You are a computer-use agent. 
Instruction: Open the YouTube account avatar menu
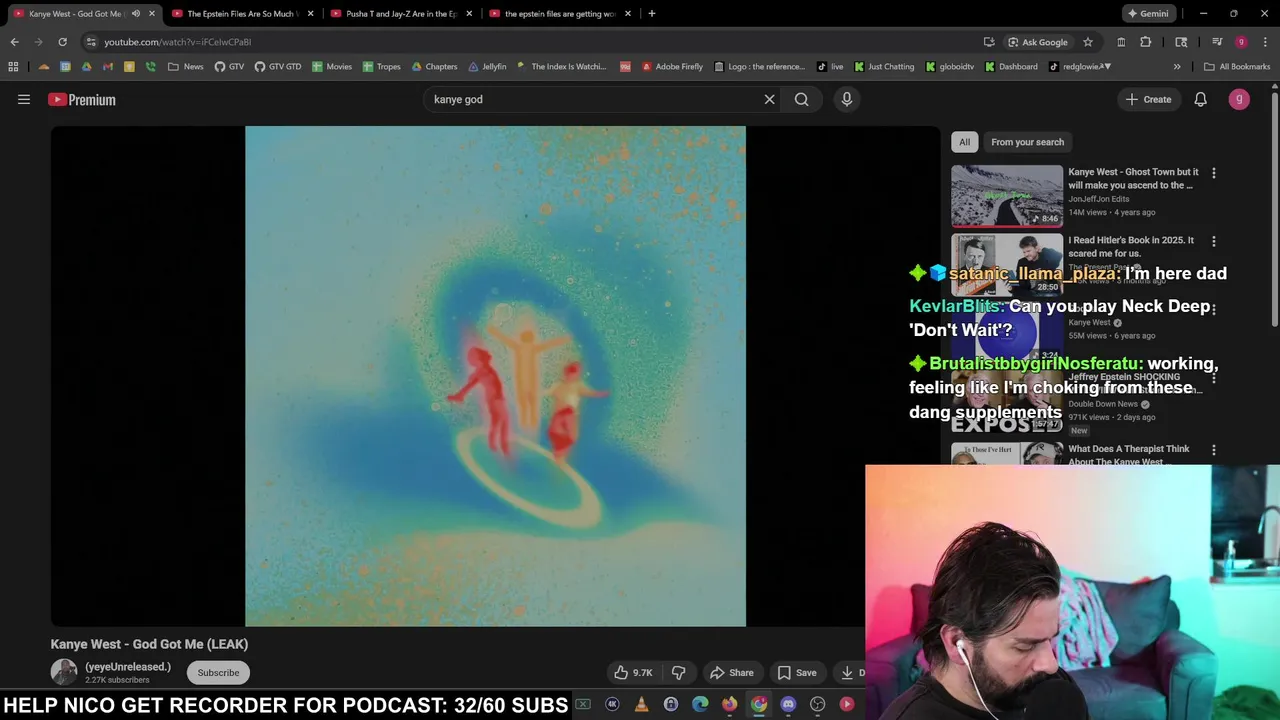[1239, 99]
